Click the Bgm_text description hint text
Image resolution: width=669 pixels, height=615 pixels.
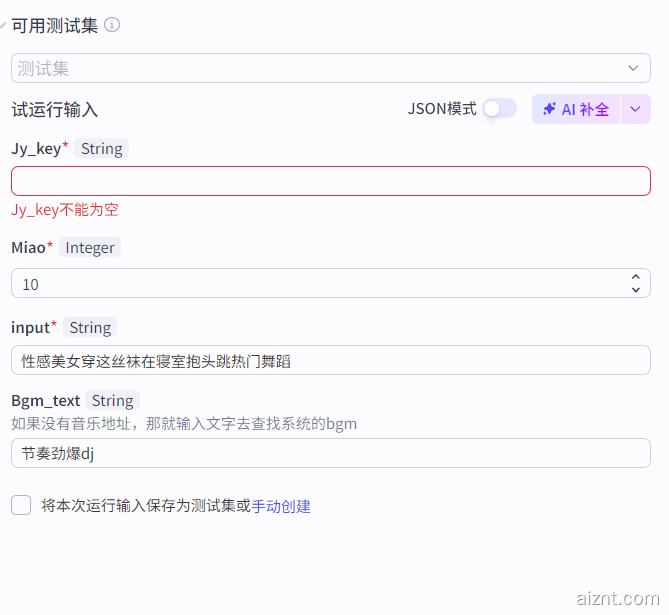click(184, 424)
